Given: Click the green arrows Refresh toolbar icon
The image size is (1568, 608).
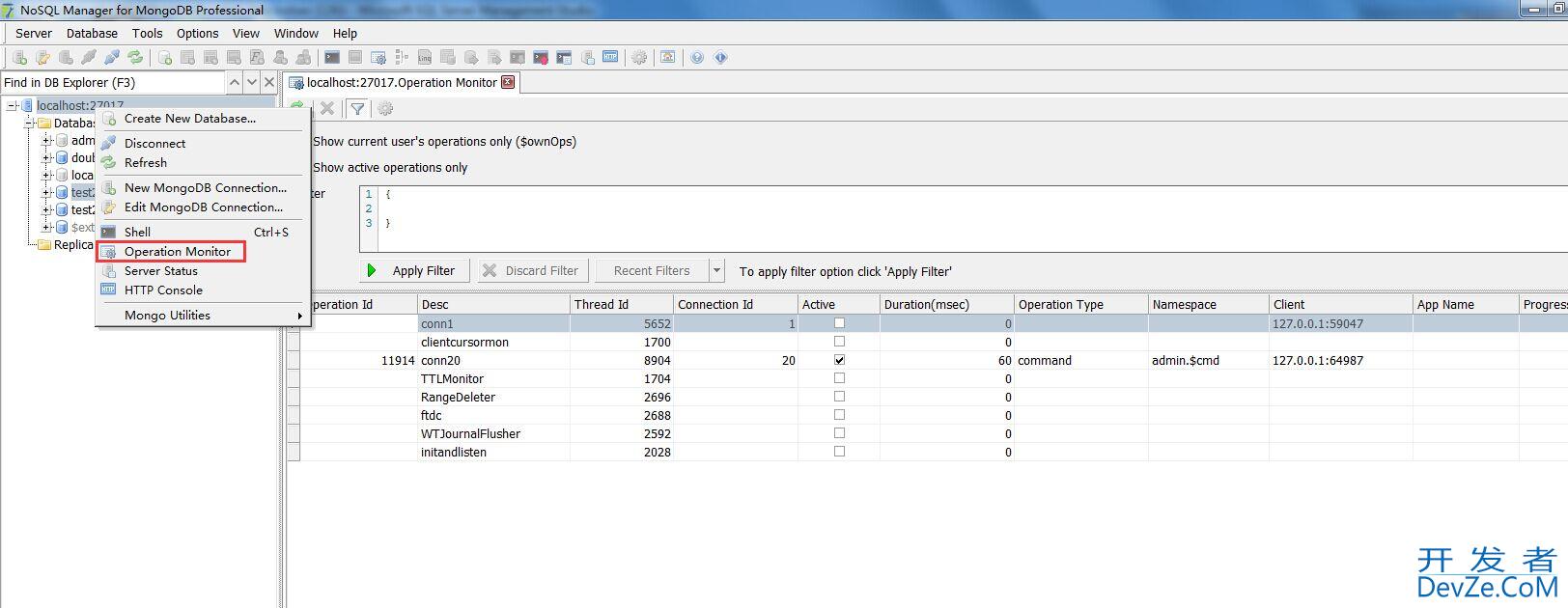Looking at the screenshot, I should [x=135, y=58].
